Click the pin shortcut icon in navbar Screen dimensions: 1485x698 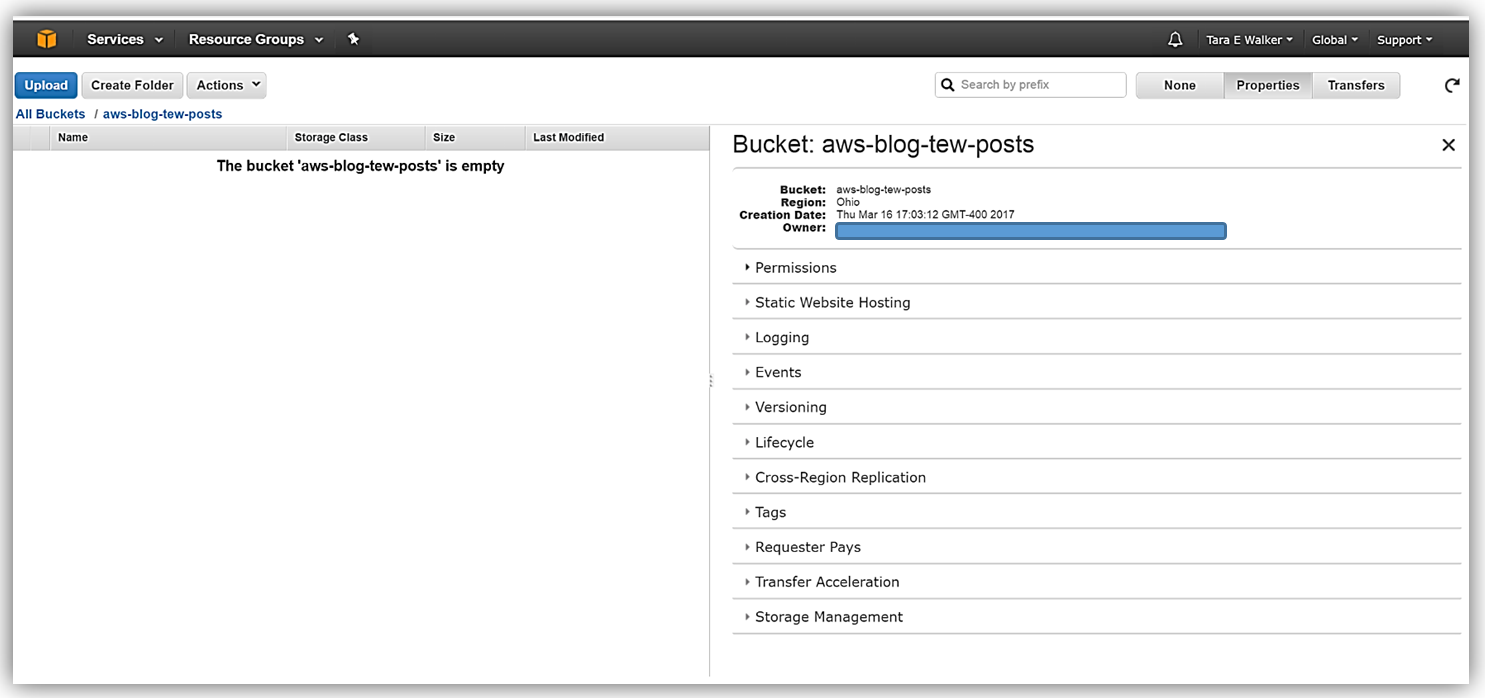tap(353, 39)
